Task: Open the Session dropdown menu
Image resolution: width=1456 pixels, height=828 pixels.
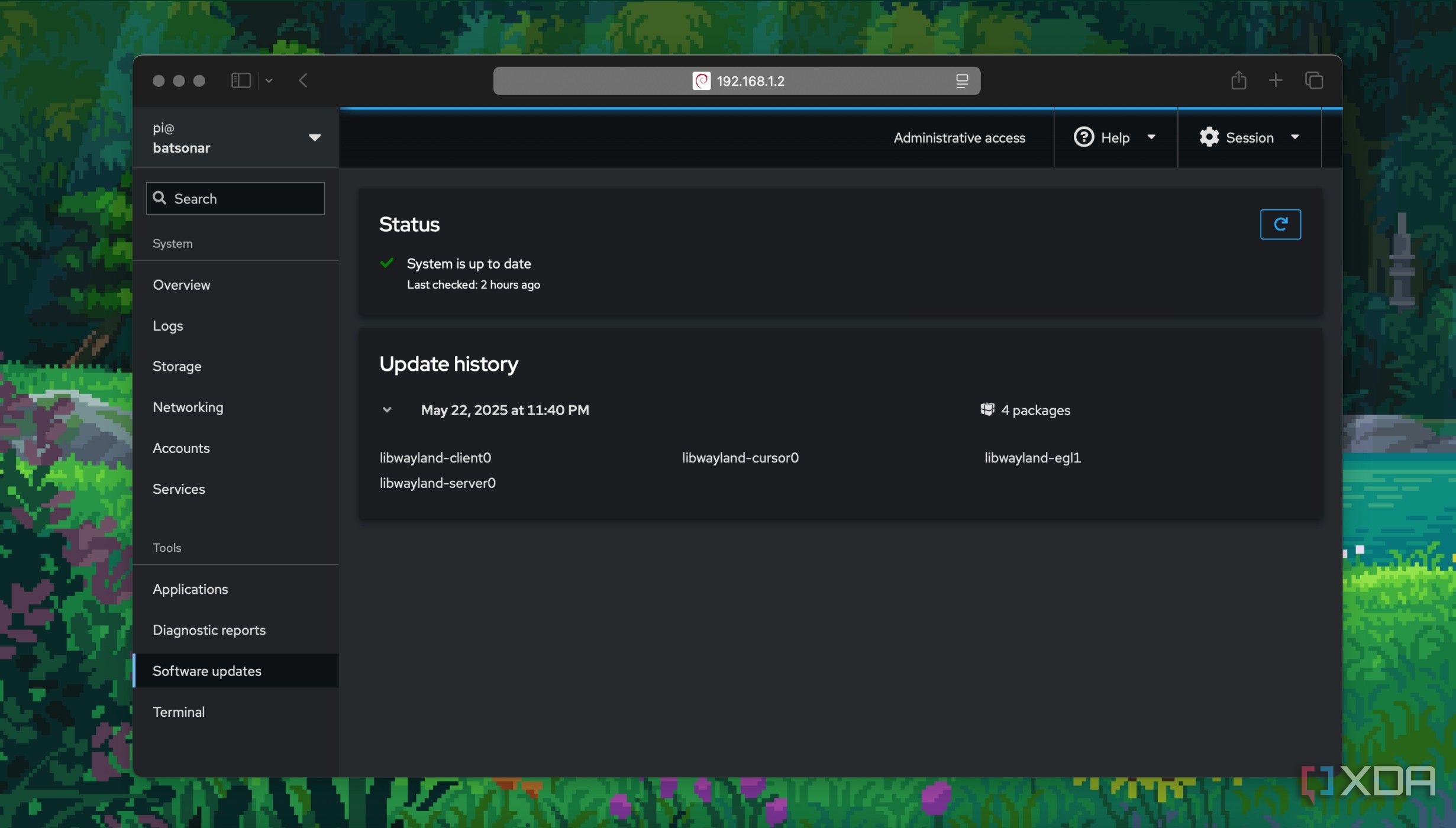Action: (x=1250, y=138)
